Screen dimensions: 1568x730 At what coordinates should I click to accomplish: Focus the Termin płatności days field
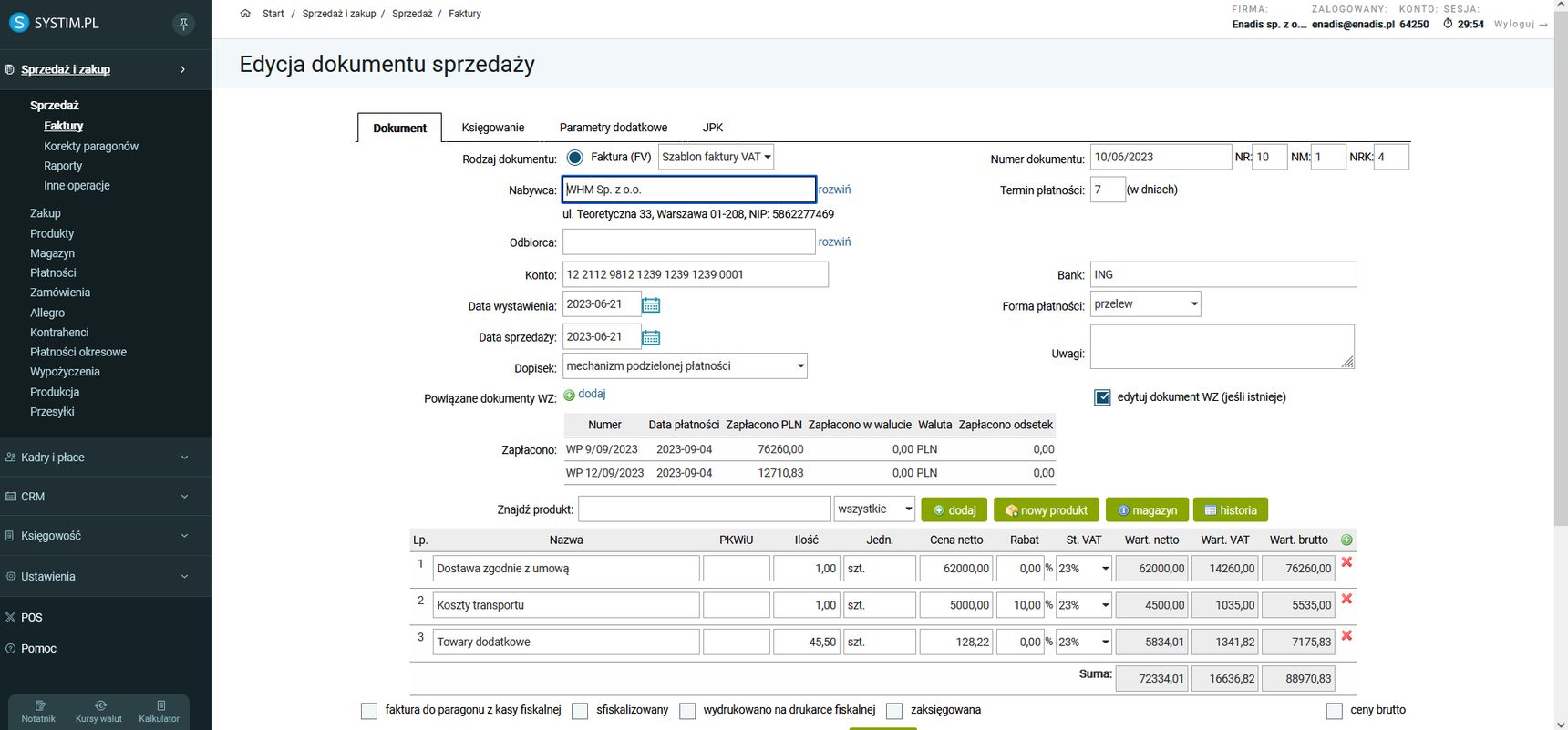tap(1108, 190)
